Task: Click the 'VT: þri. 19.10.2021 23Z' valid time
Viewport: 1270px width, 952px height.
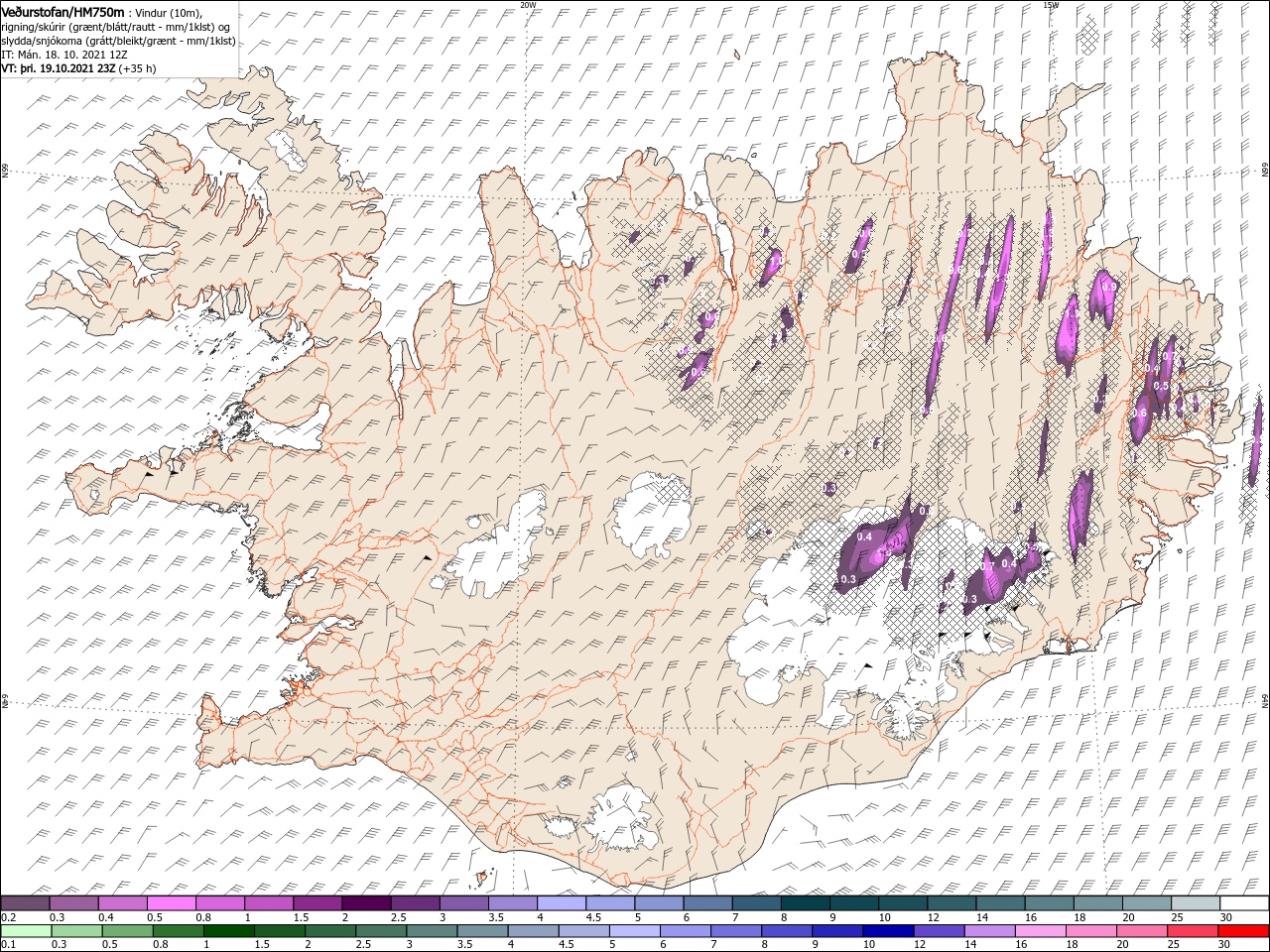Action: pyautogui.click(x=59, y=68)
